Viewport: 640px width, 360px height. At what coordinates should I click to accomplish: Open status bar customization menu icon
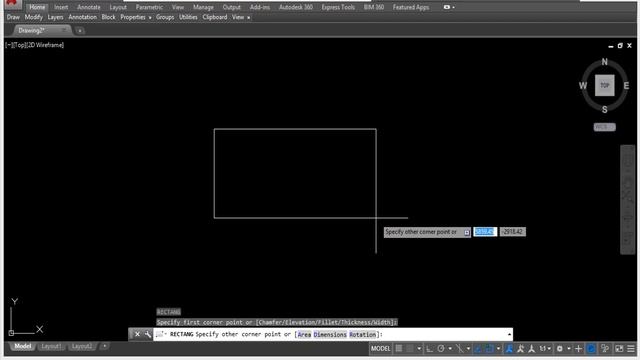click(631, 349)
